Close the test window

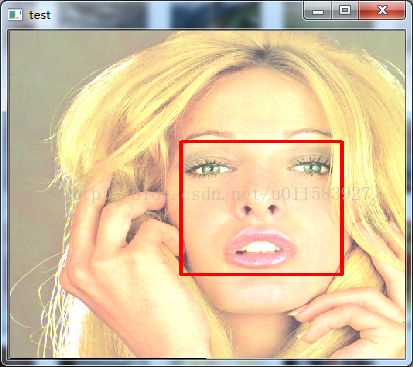pyautogui.click(x=382, y=11)
